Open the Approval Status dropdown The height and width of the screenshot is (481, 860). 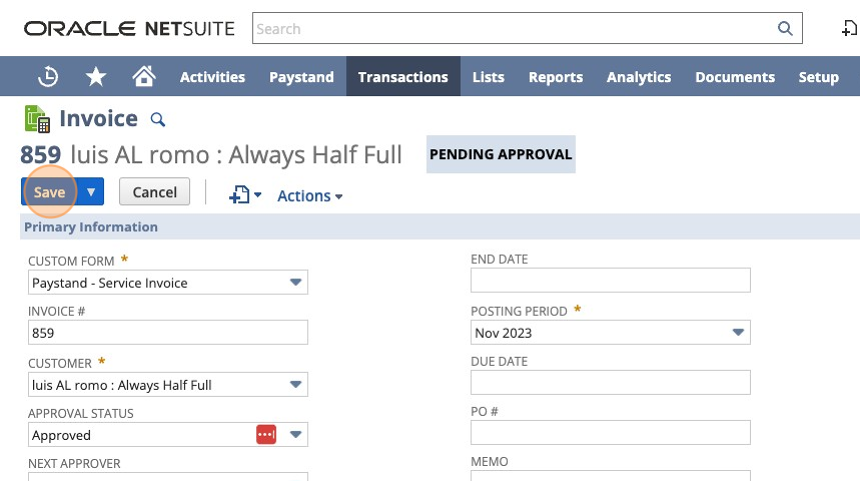(x=296, y=435)
